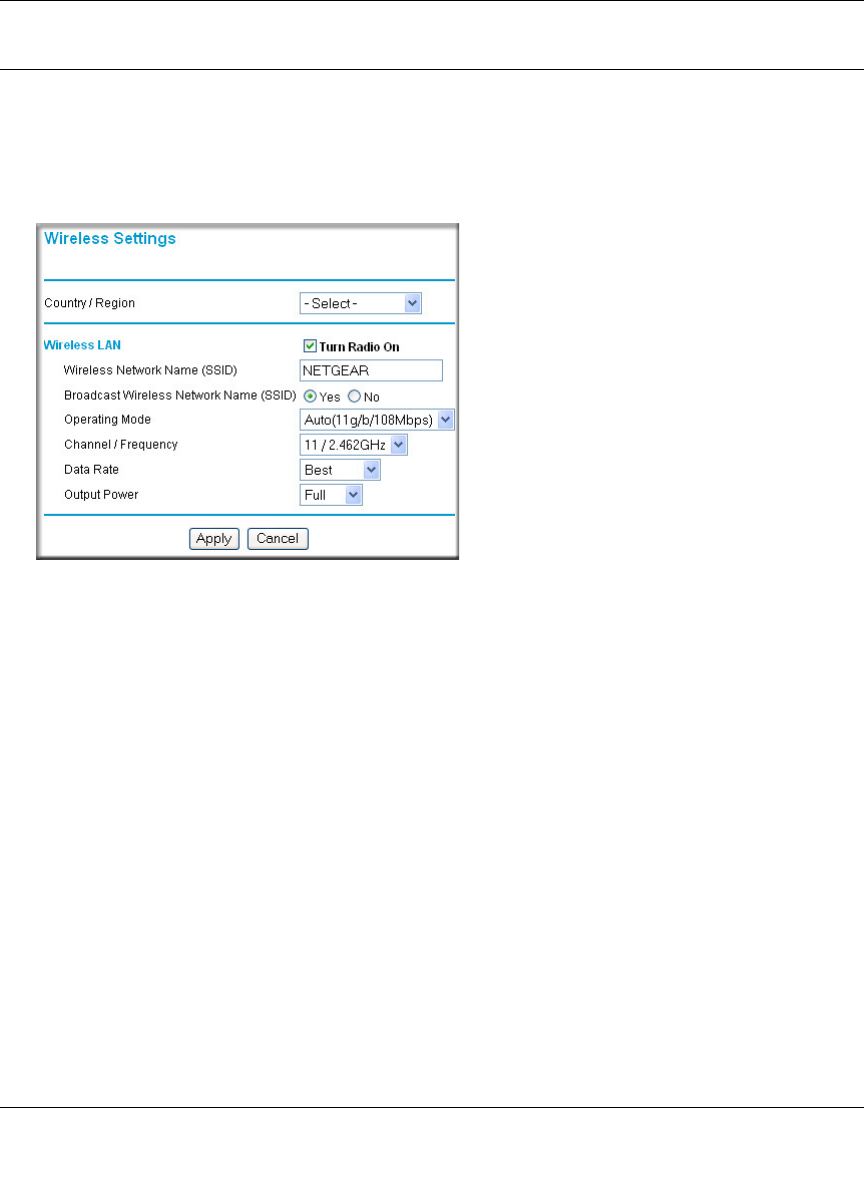Image resolution: width=864 pixels, height=1184 pixels.
Task: Select Yes for Broadcast Wireless Network Name
Action: click(310, 396)
